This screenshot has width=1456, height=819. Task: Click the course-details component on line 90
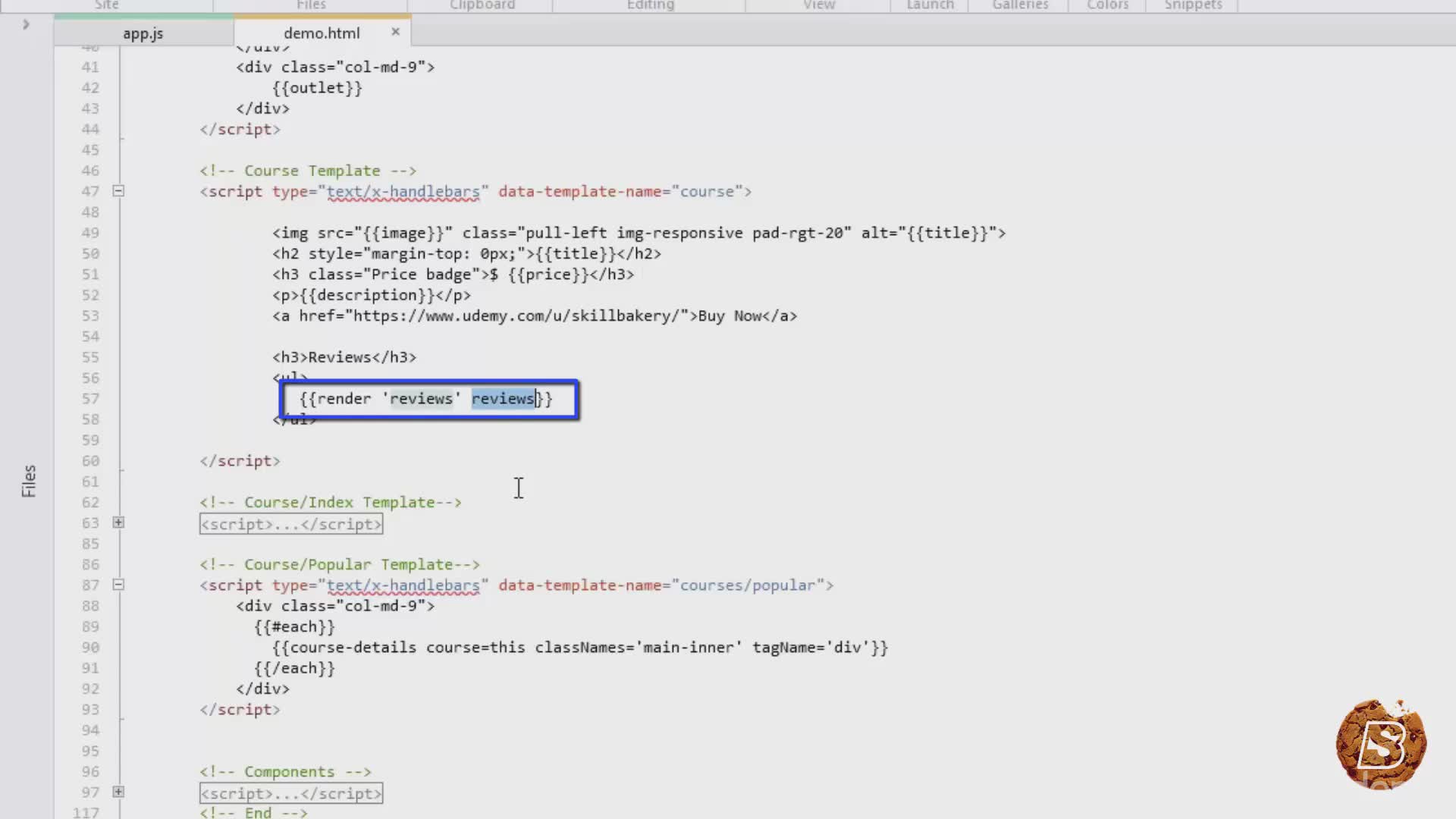click(580, 648)
